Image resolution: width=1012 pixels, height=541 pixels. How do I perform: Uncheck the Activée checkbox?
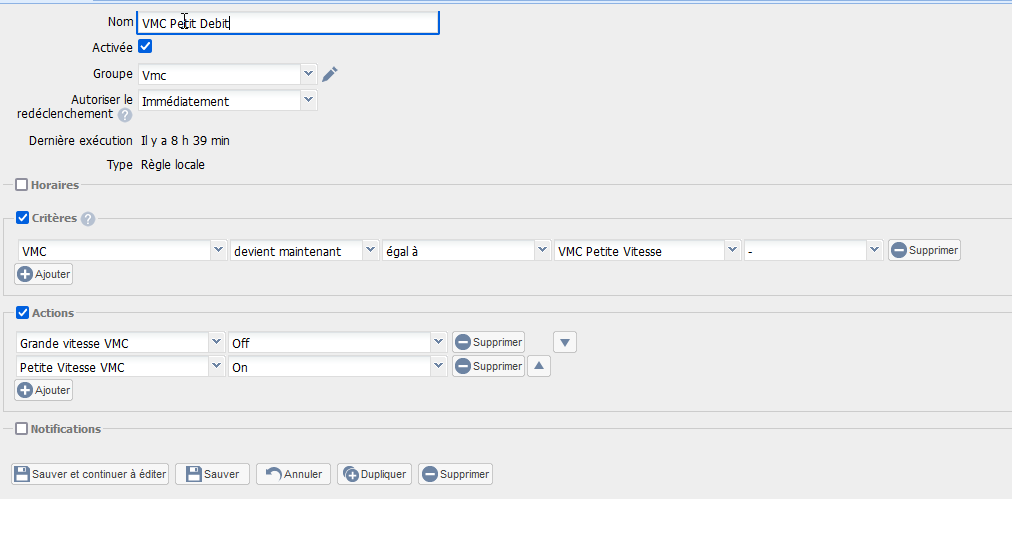[145, 46]
